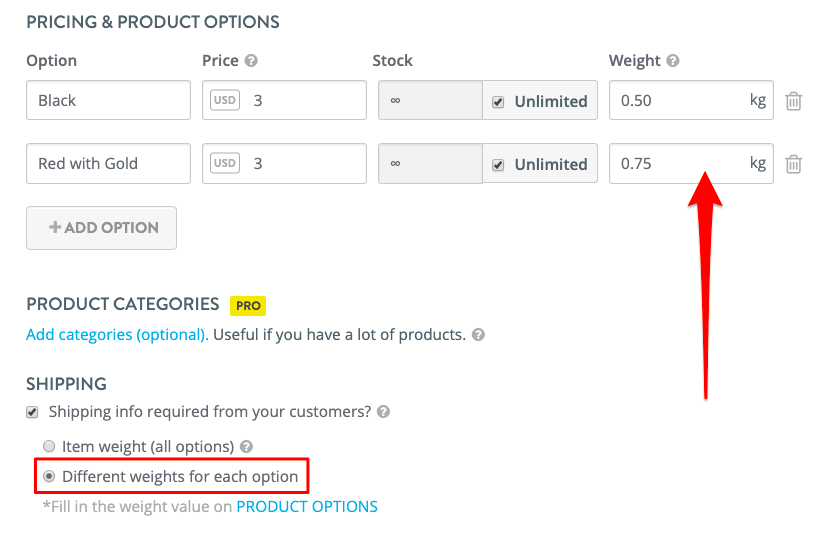Delete the Black option with trash icon
The image size is (818, 537).
pos(793,101)
